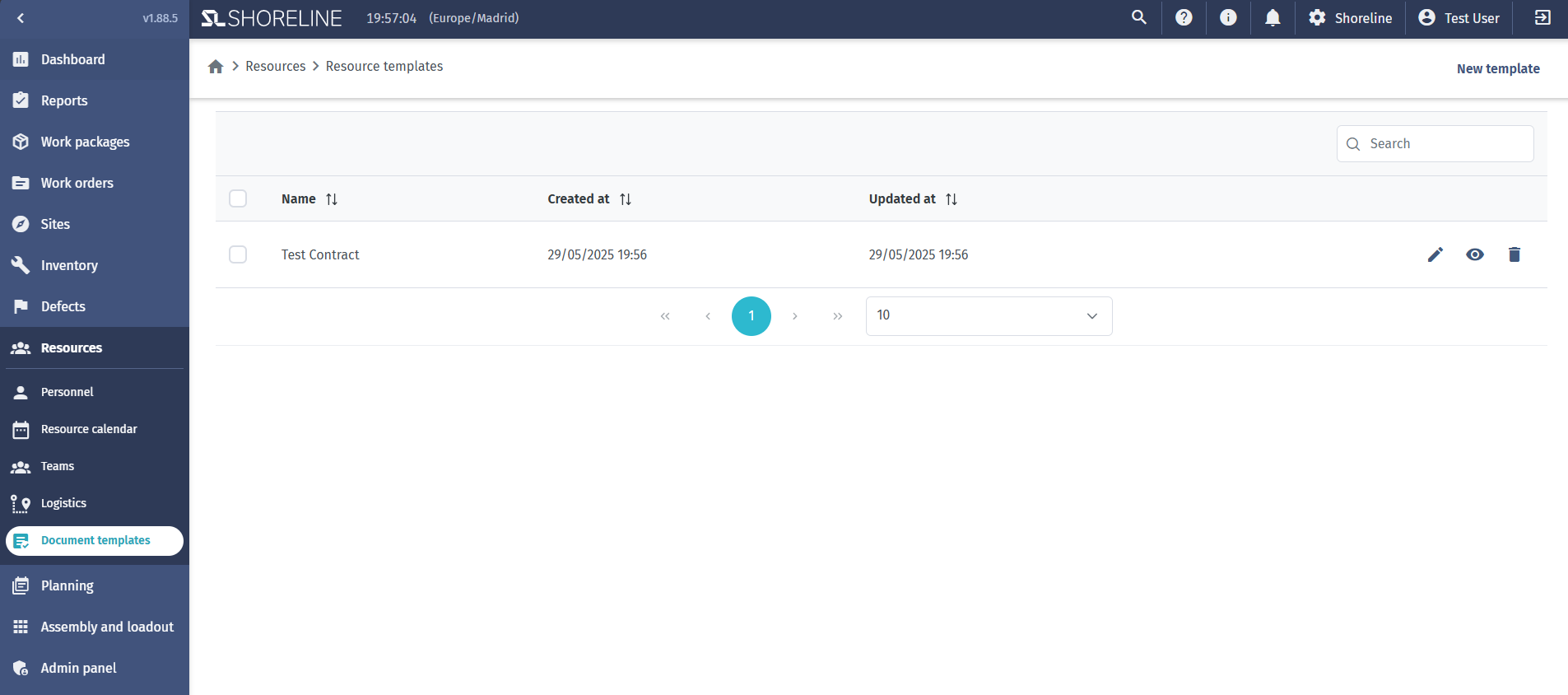Click the Resource templates breadcrumb
This screenshot has width=1568, height=695.
[384, 66]
